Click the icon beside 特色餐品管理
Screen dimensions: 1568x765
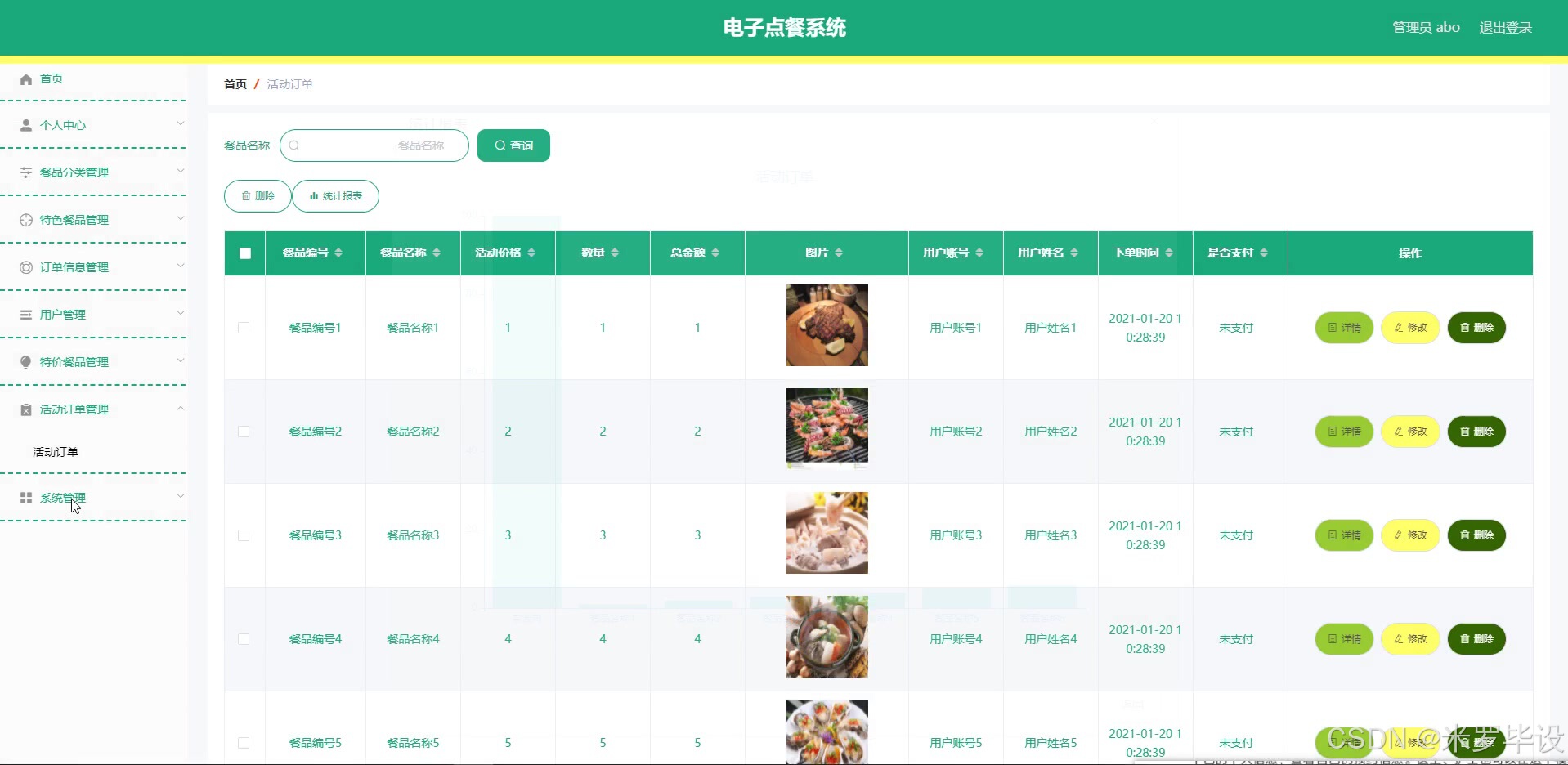(26, 221)
